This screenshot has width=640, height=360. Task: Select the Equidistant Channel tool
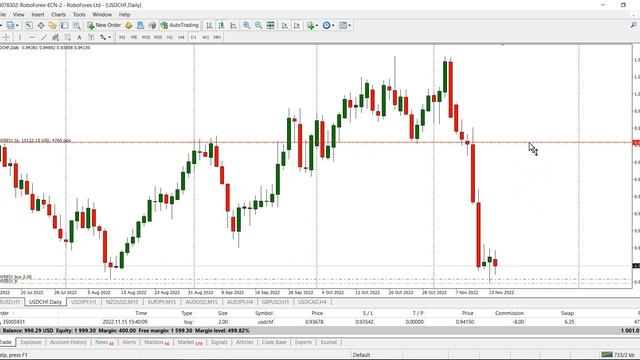pyautogui.click(x=56, y=37)
